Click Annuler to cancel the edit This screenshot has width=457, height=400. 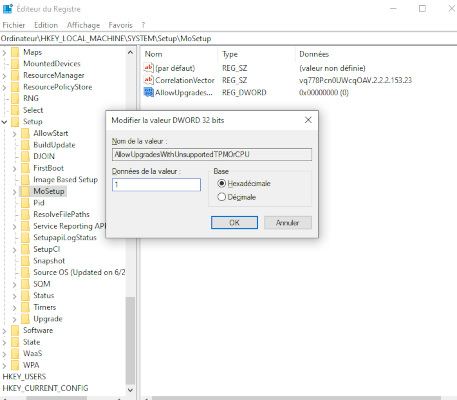click(x=288, y=222)
